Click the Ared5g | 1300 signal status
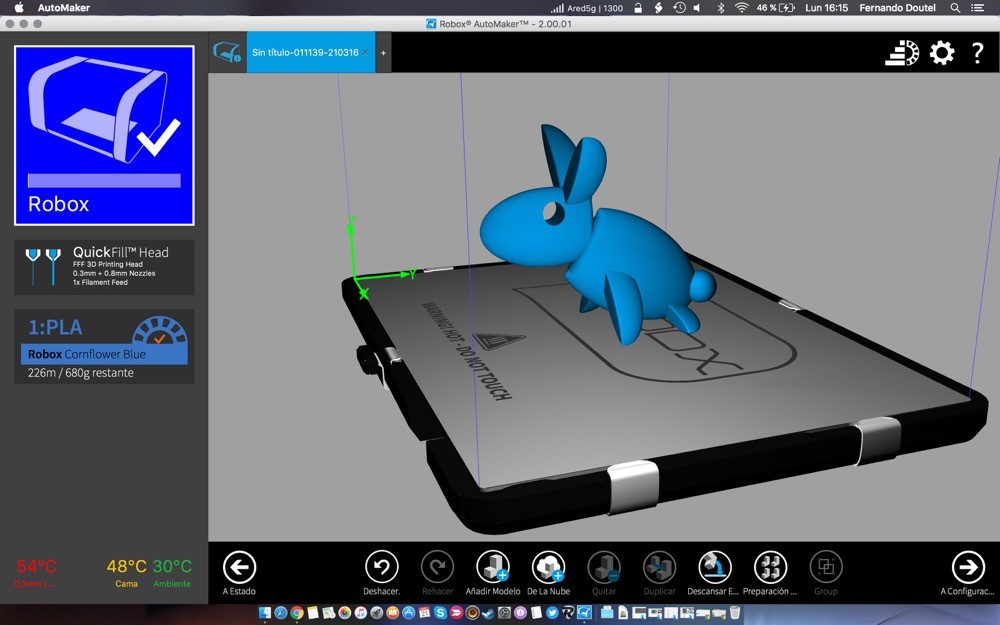 coord(587,8)
